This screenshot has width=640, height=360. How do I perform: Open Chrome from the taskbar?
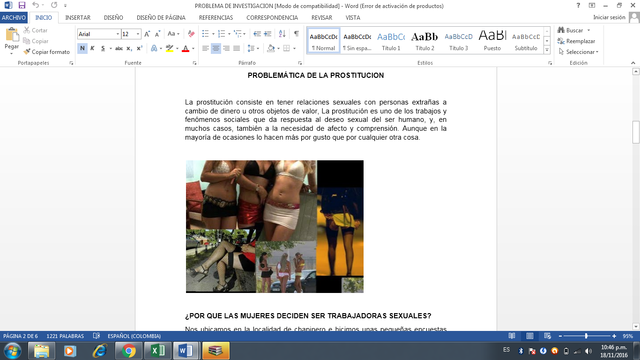129,351
